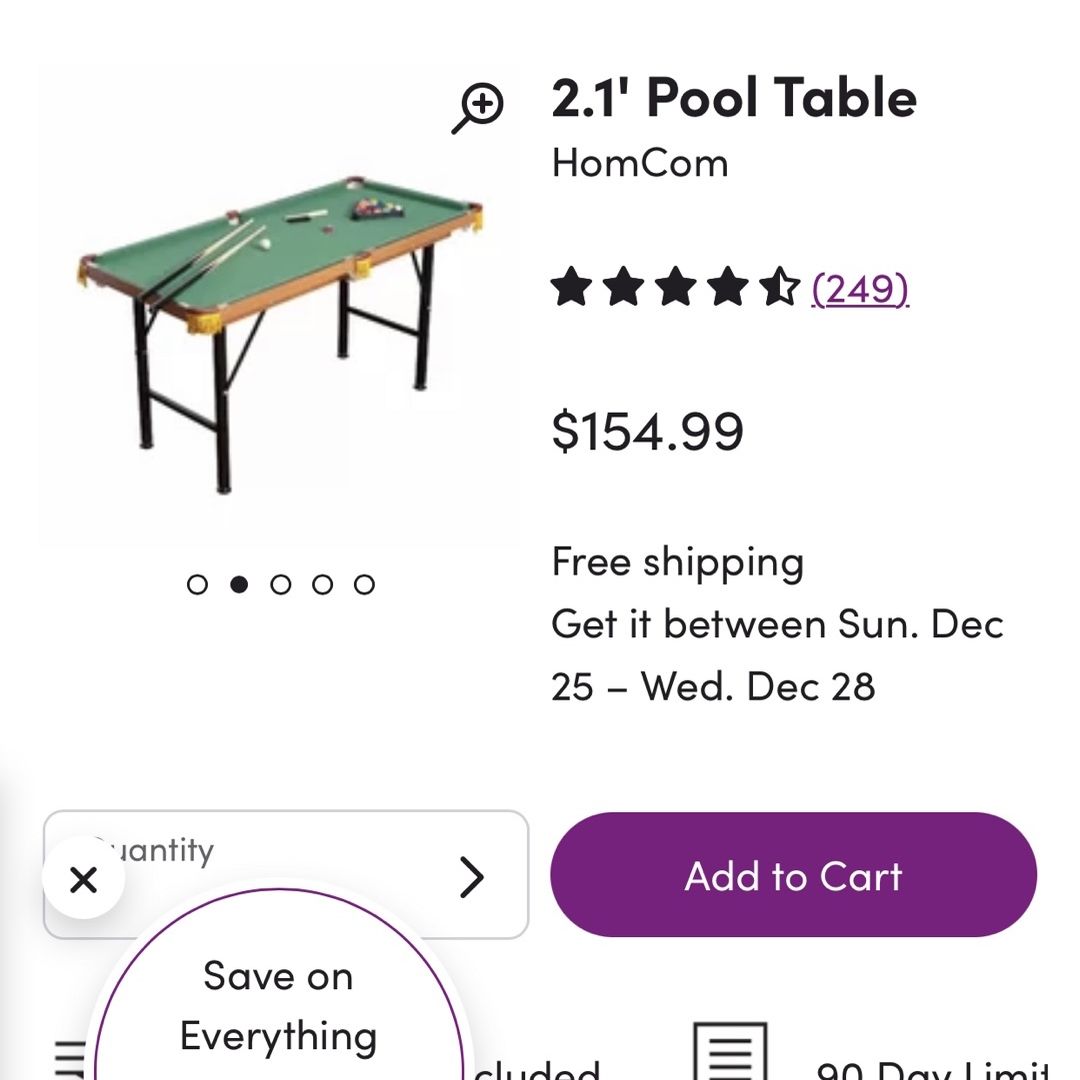Select the fourth image carousel dot
The height and width of the screenshot is (1080, 1080).
[x=322, y=585]
